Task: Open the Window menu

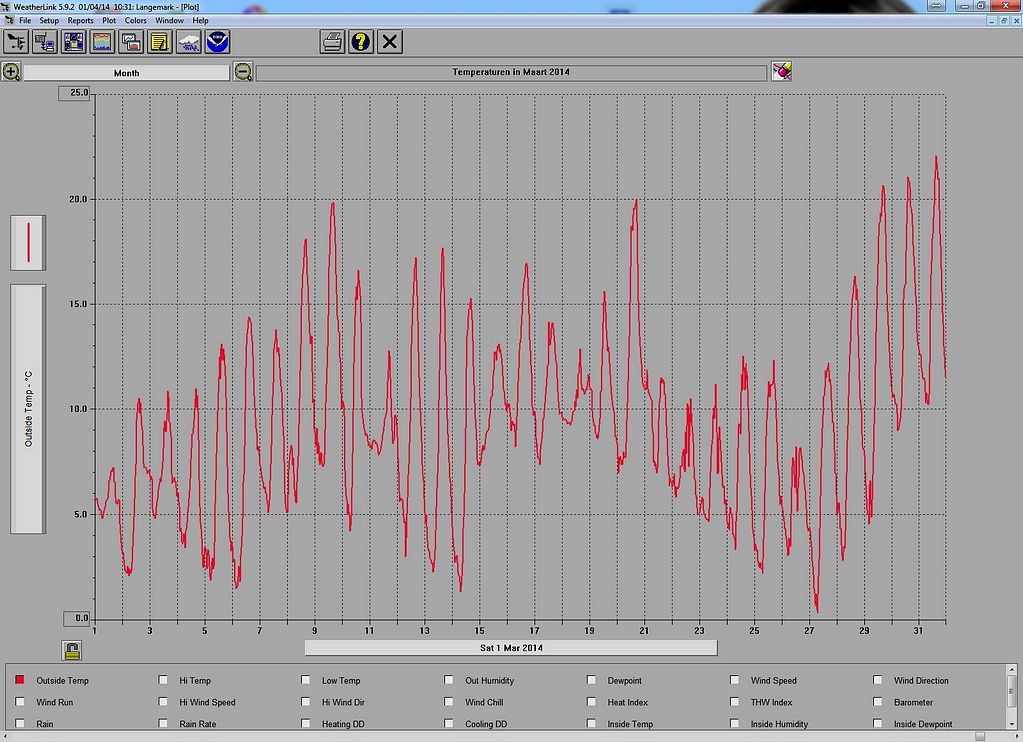Action: click(169, 20)
